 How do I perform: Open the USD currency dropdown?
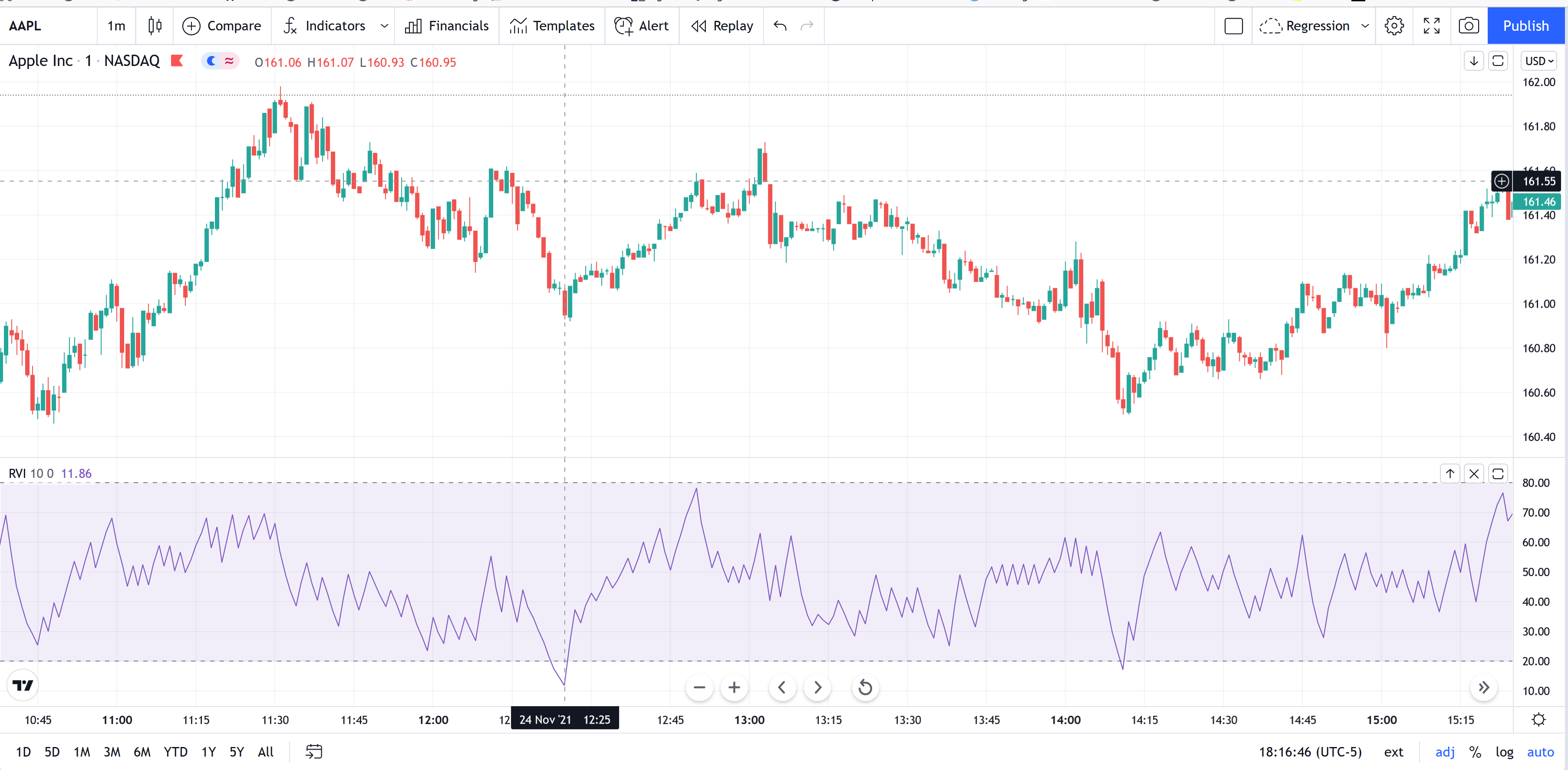pyautogui.click(x=1539, y=61)
